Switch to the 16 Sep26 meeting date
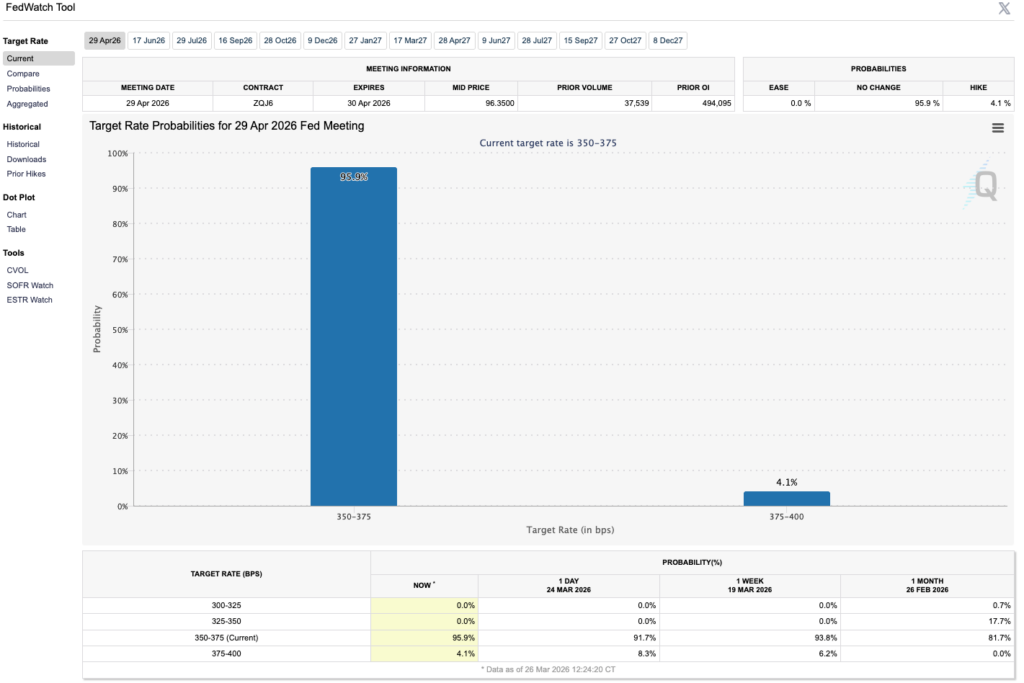 (x=235, y=40)
